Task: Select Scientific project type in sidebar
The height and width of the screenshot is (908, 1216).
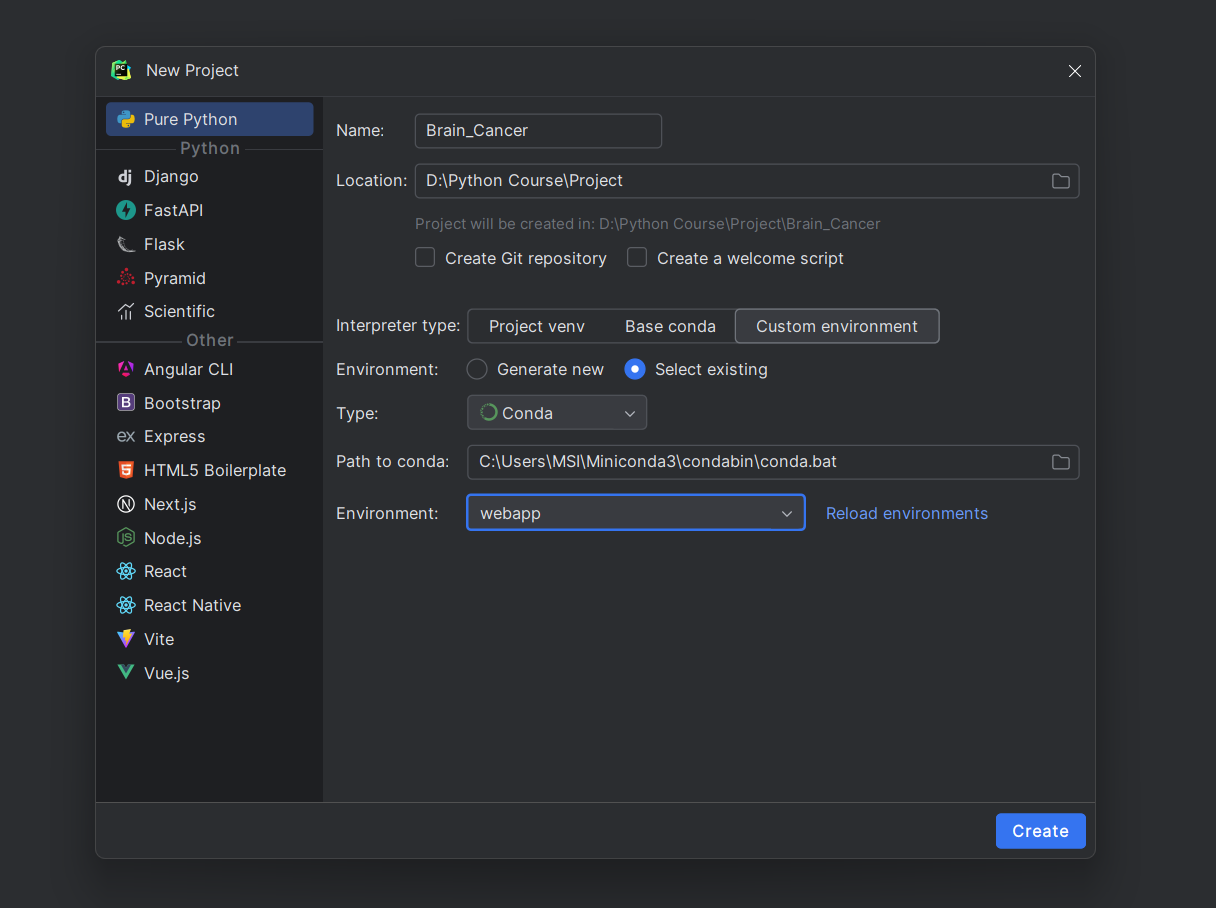Action: click(x=179, y=311)
